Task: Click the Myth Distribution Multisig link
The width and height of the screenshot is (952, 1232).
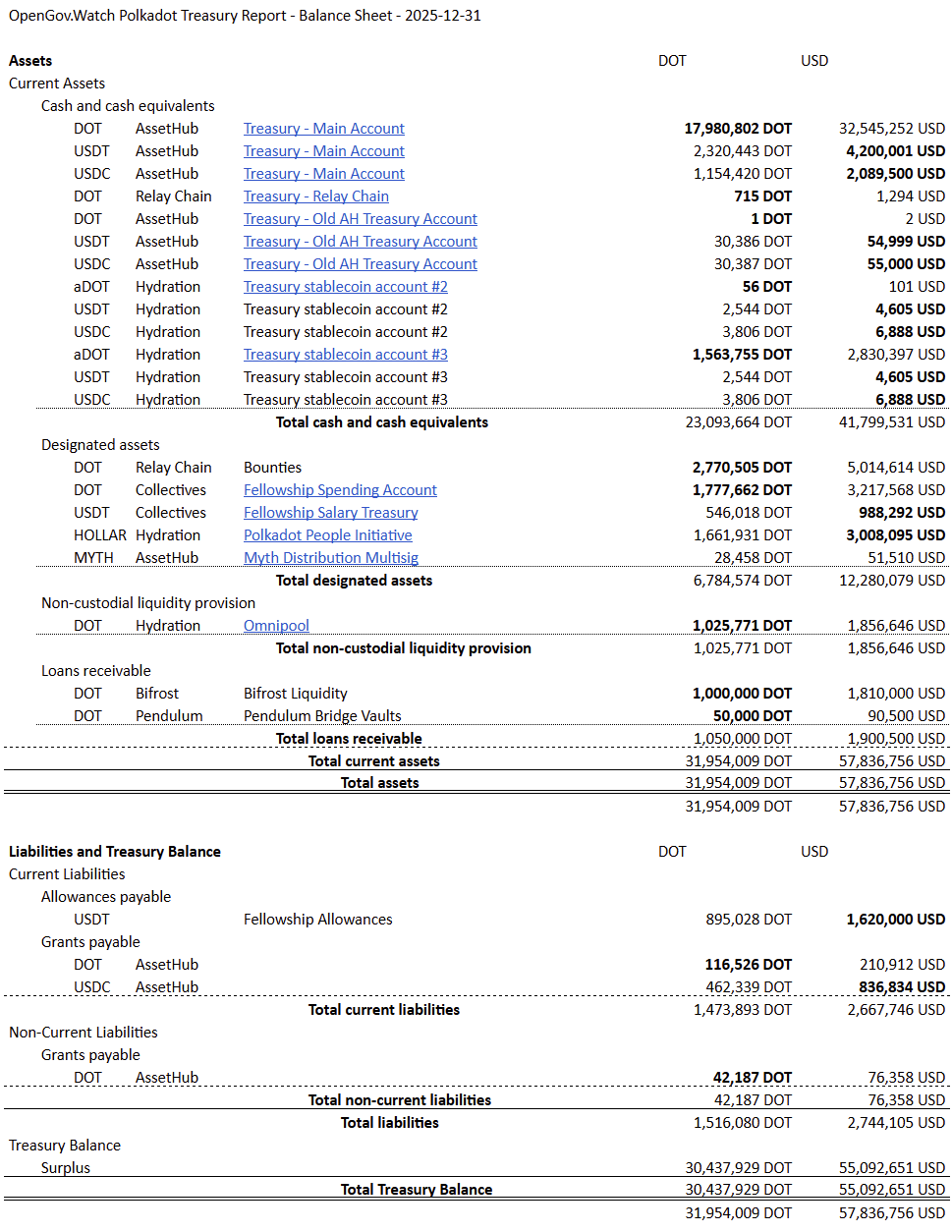Action: click(x=330, y=558)
